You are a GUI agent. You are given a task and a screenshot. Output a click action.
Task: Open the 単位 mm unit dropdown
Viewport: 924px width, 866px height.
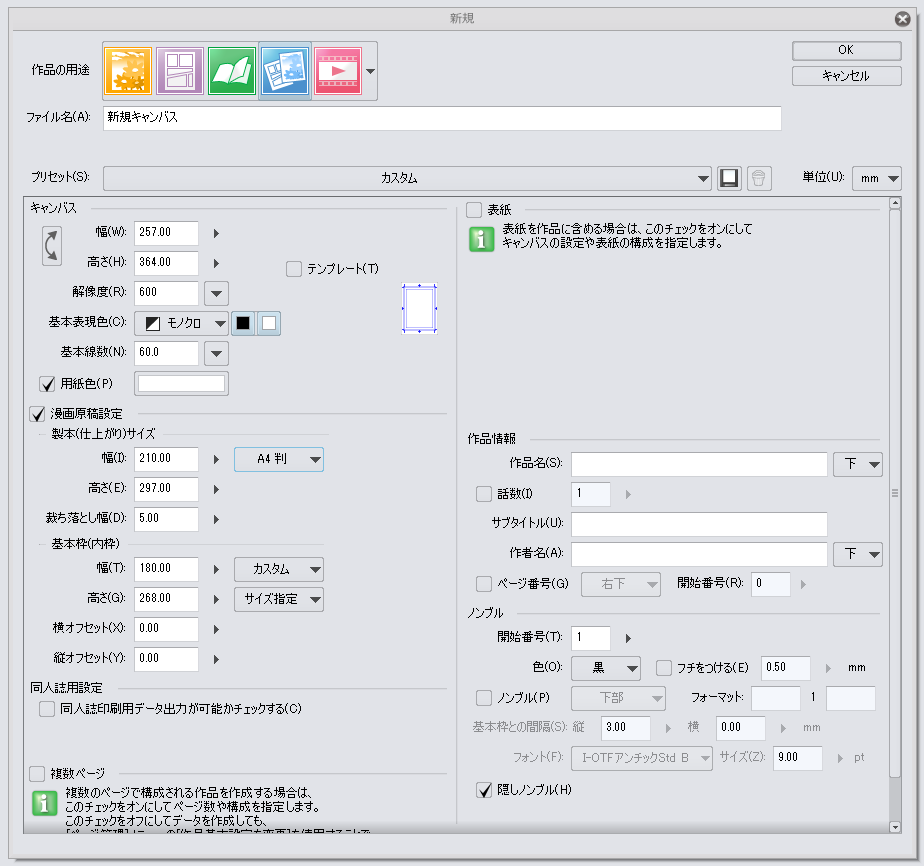[877, 179]
